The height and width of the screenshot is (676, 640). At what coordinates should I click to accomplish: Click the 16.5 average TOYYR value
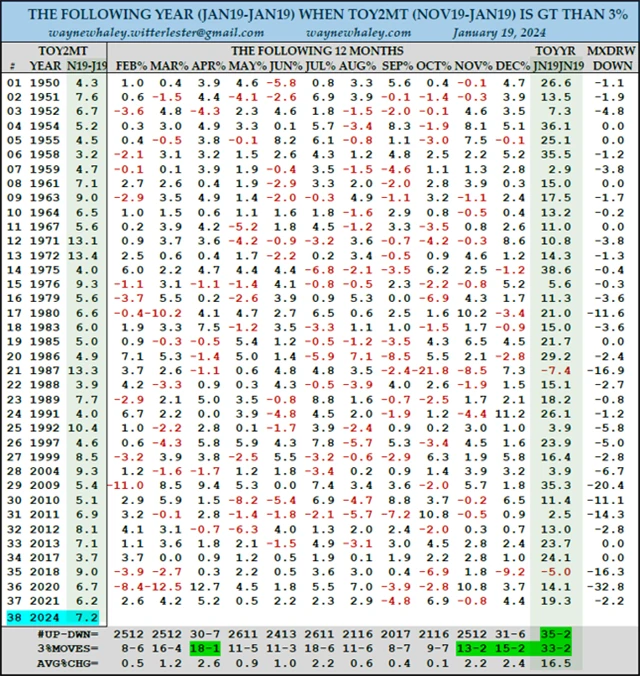click(x=556, y=663)
